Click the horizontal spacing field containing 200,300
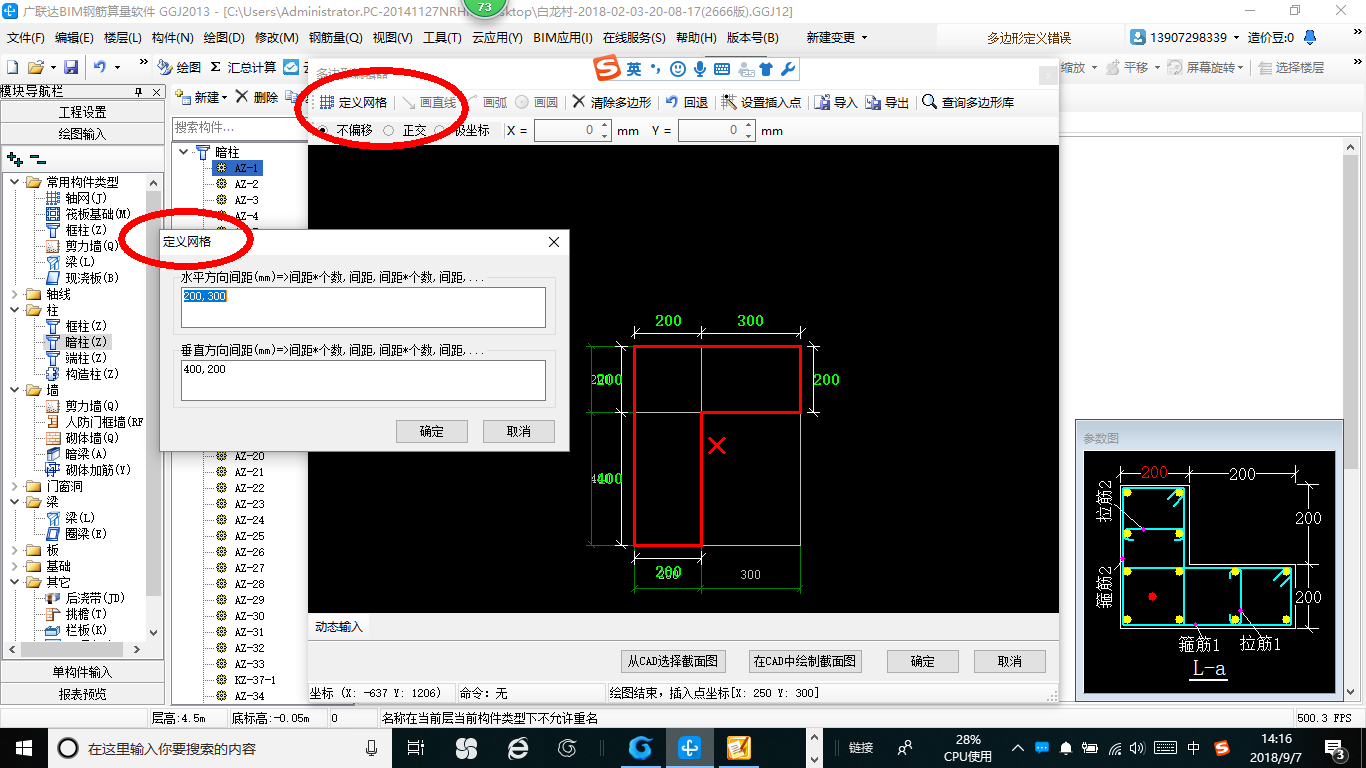 [364, 307]
